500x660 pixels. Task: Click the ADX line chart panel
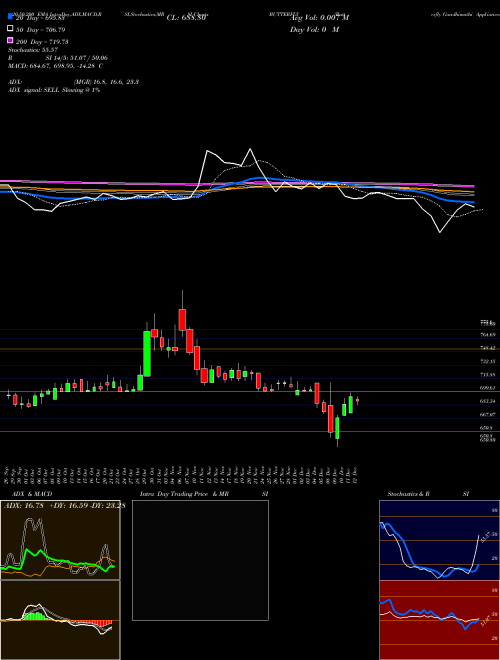tap(60, 540)
